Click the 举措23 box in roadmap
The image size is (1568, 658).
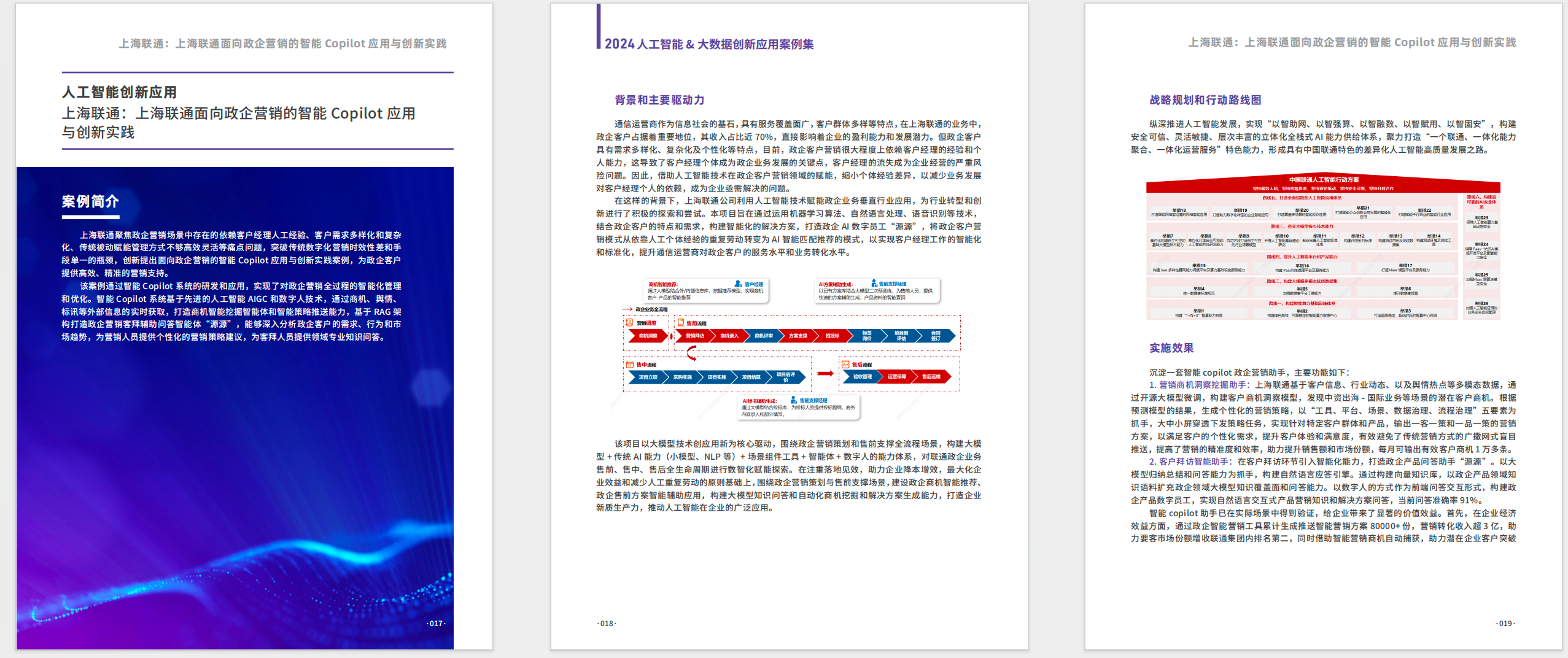point(1481,222)
